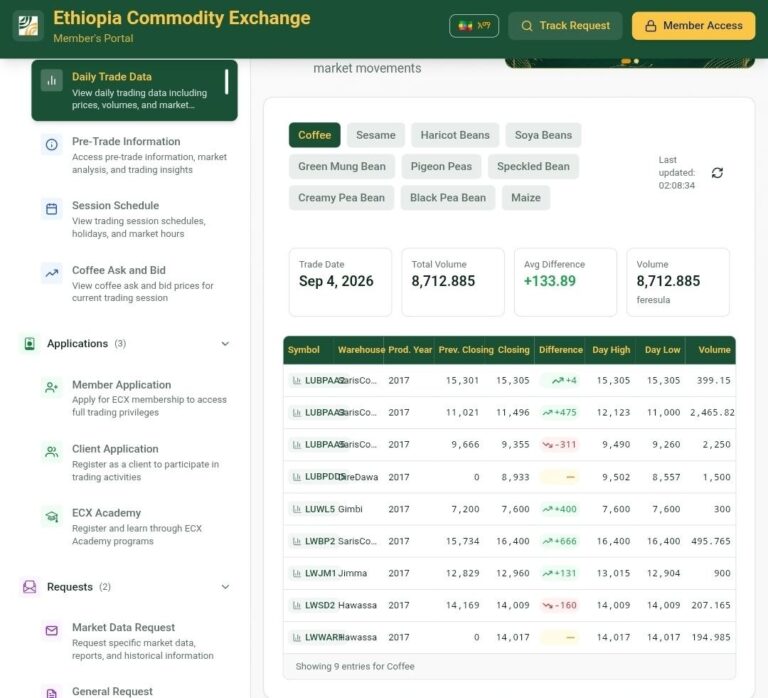This screenshot has height=698, width=768.
Task: Open the Track Request search button
Action: [565, 25]
